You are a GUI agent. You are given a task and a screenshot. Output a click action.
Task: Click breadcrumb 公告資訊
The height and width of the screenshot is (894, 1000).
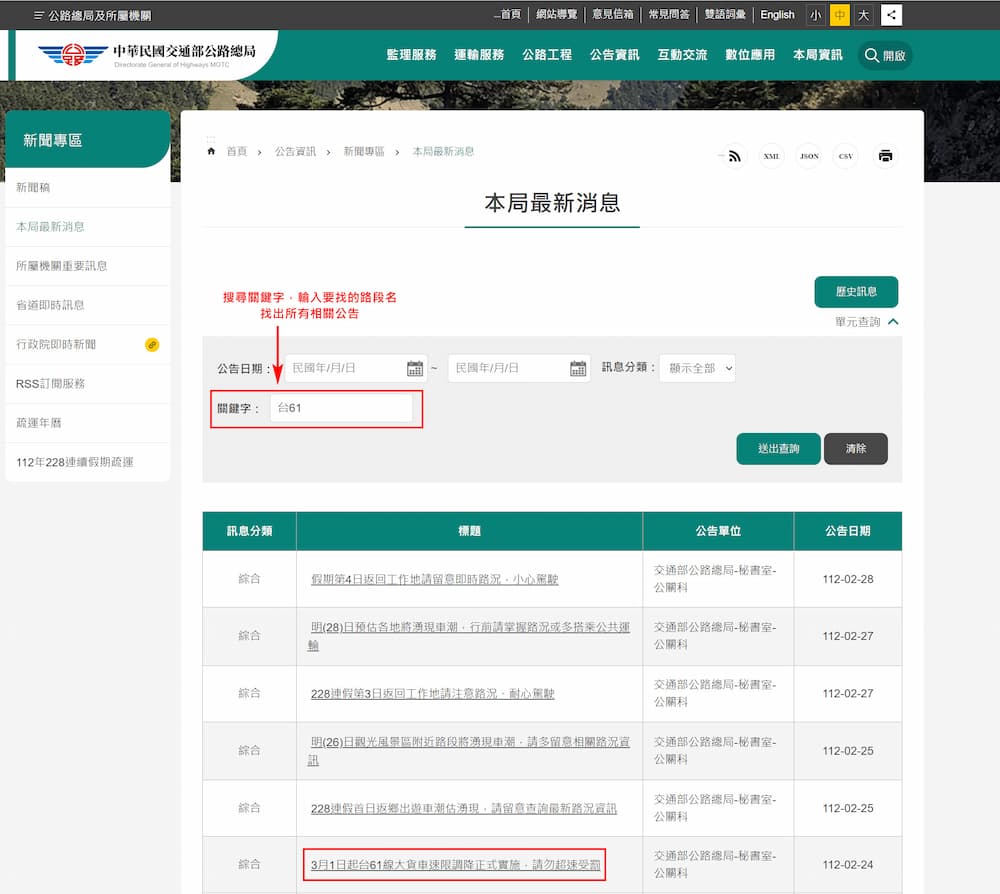(x=295, y=152)
